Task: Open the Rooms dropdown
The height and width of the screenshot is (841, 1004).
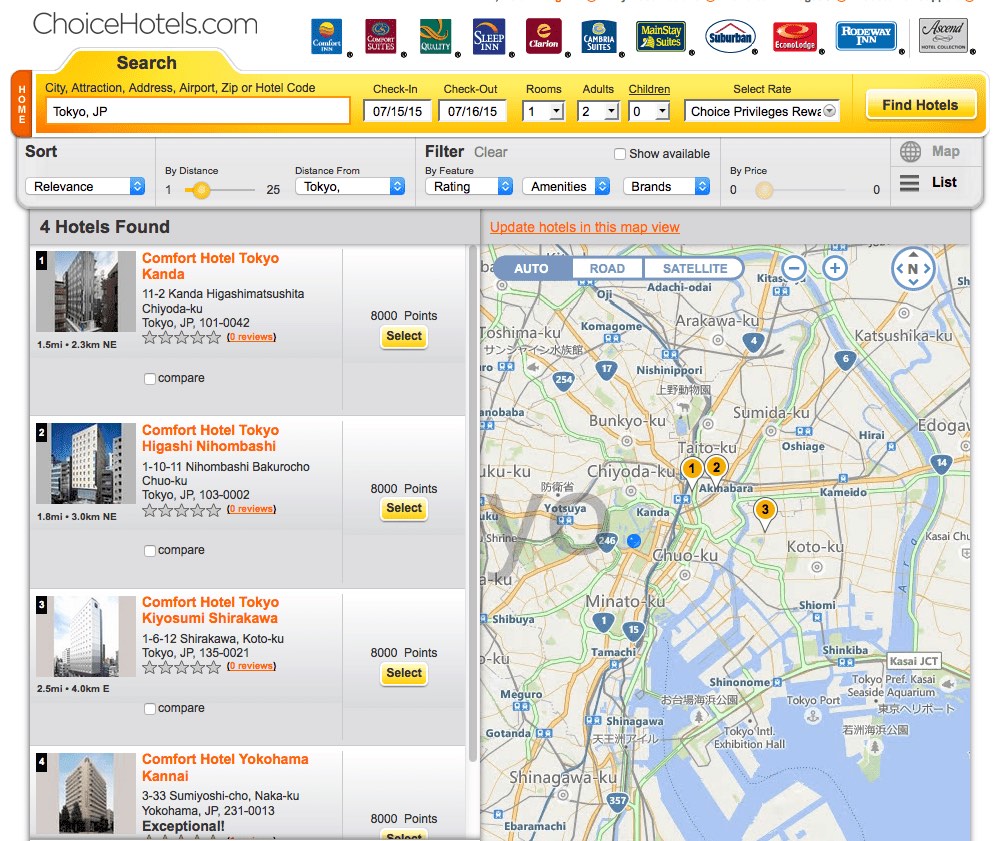Action: point(543,111)
